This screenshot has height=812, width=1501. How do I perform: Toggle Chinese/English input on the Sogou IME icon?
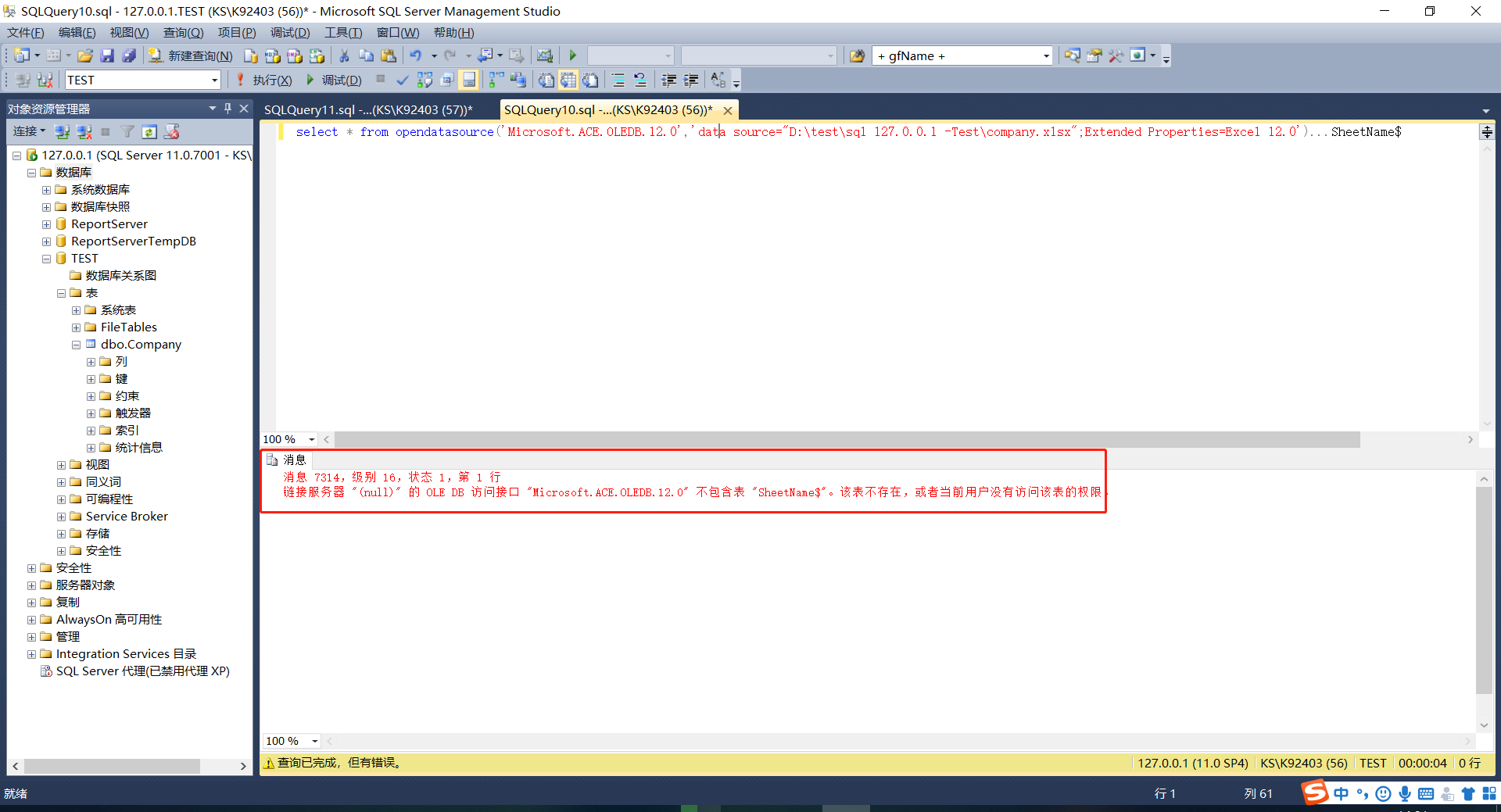click(1340, 792)
